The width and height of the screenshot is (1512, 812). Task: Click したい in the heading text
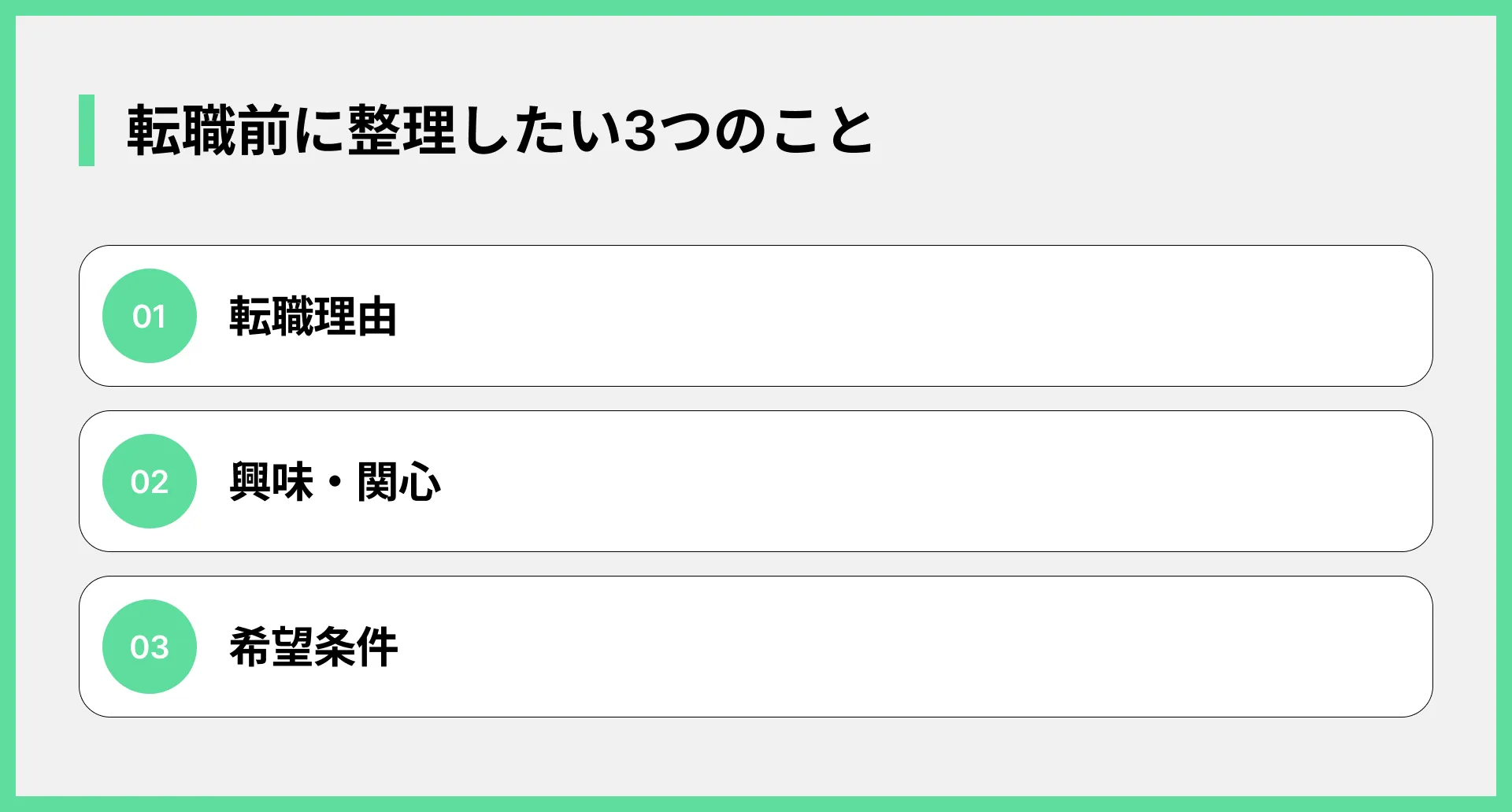(x=539, y=131)
